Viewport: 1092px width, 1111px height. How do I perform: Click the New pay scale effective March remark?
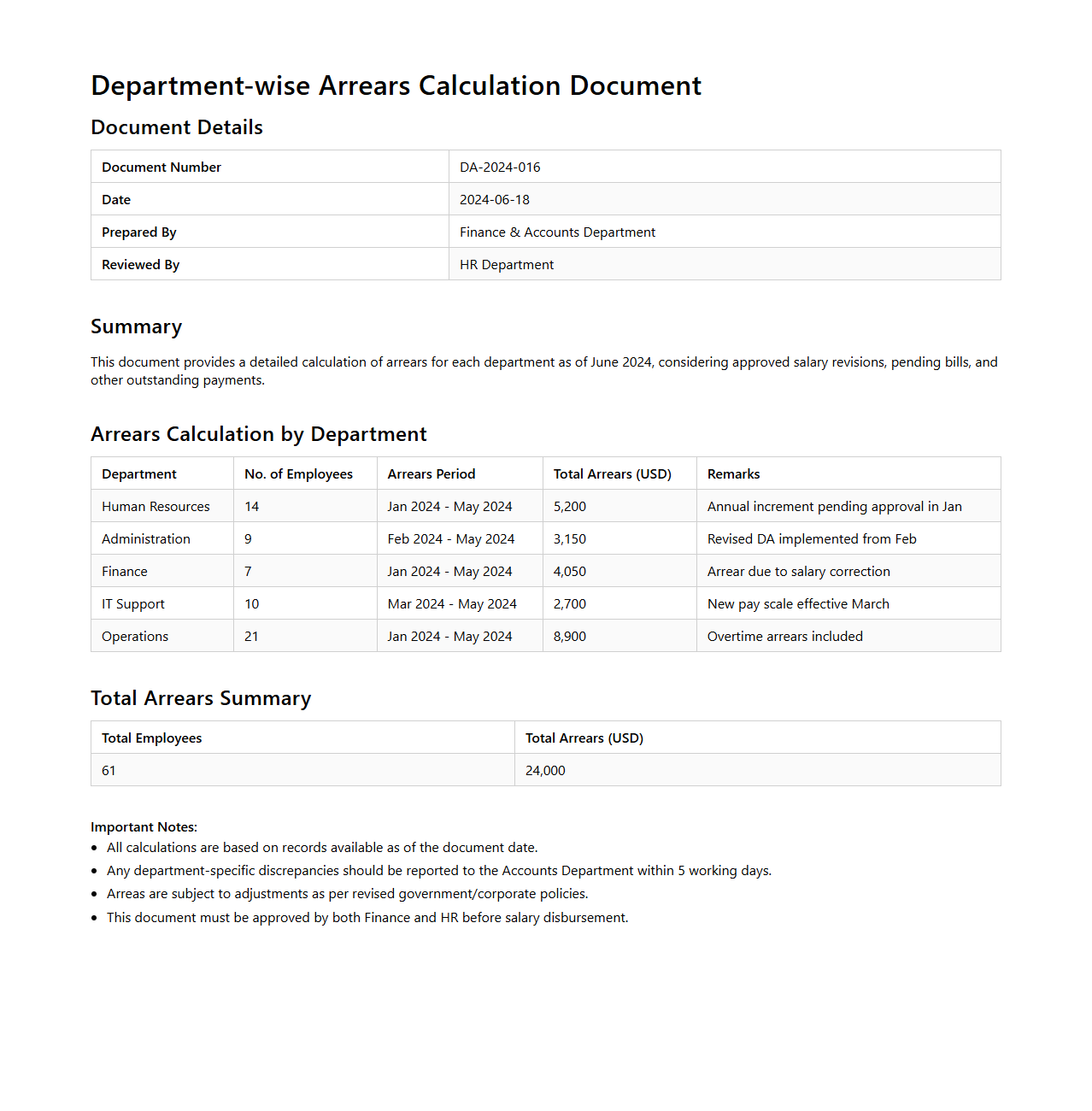pyautogui.click(x=798, y=604)
